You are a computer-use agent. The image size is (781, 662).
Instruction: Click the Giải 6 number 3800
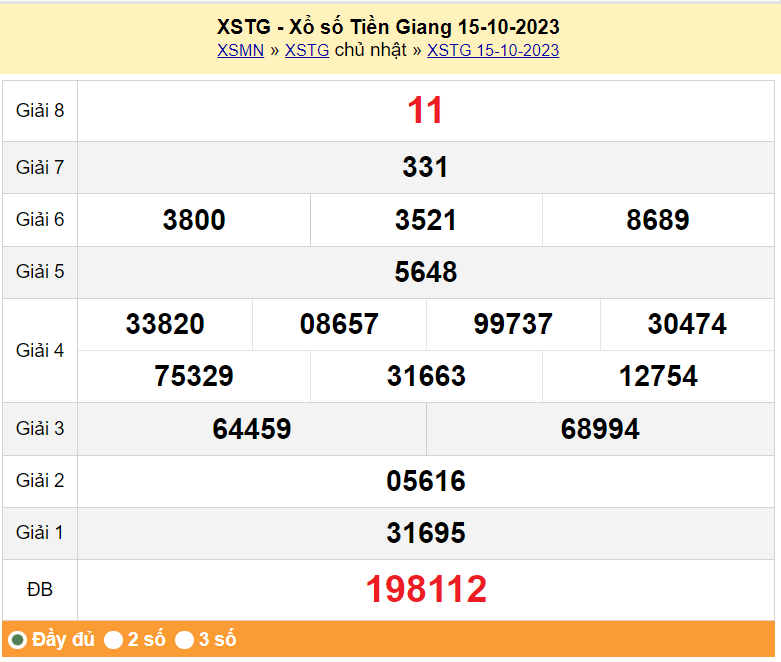click(x=194, y=220)
